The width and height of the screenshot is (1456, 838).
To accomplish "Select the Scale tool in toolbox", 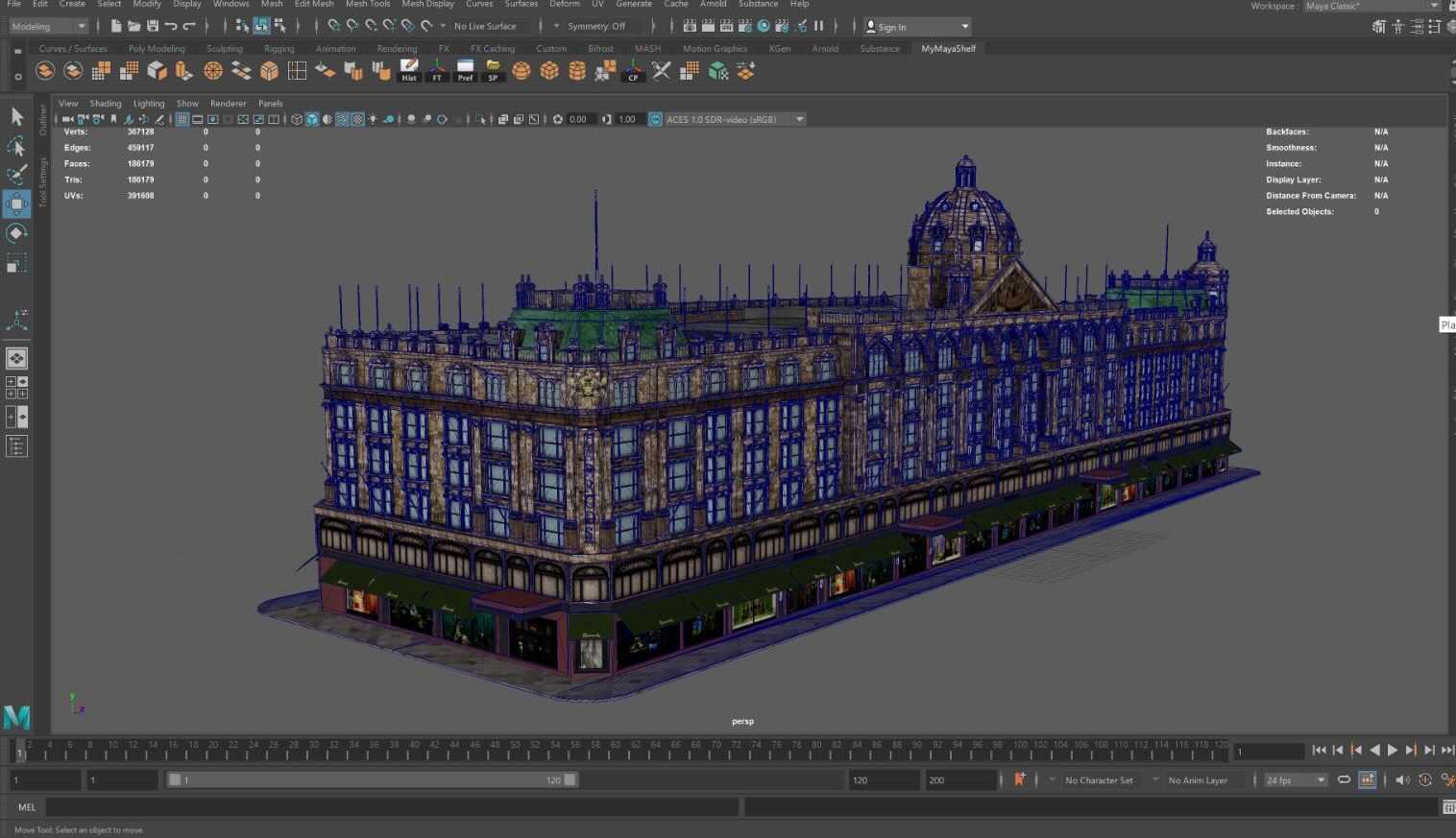I will coord(16,263).
